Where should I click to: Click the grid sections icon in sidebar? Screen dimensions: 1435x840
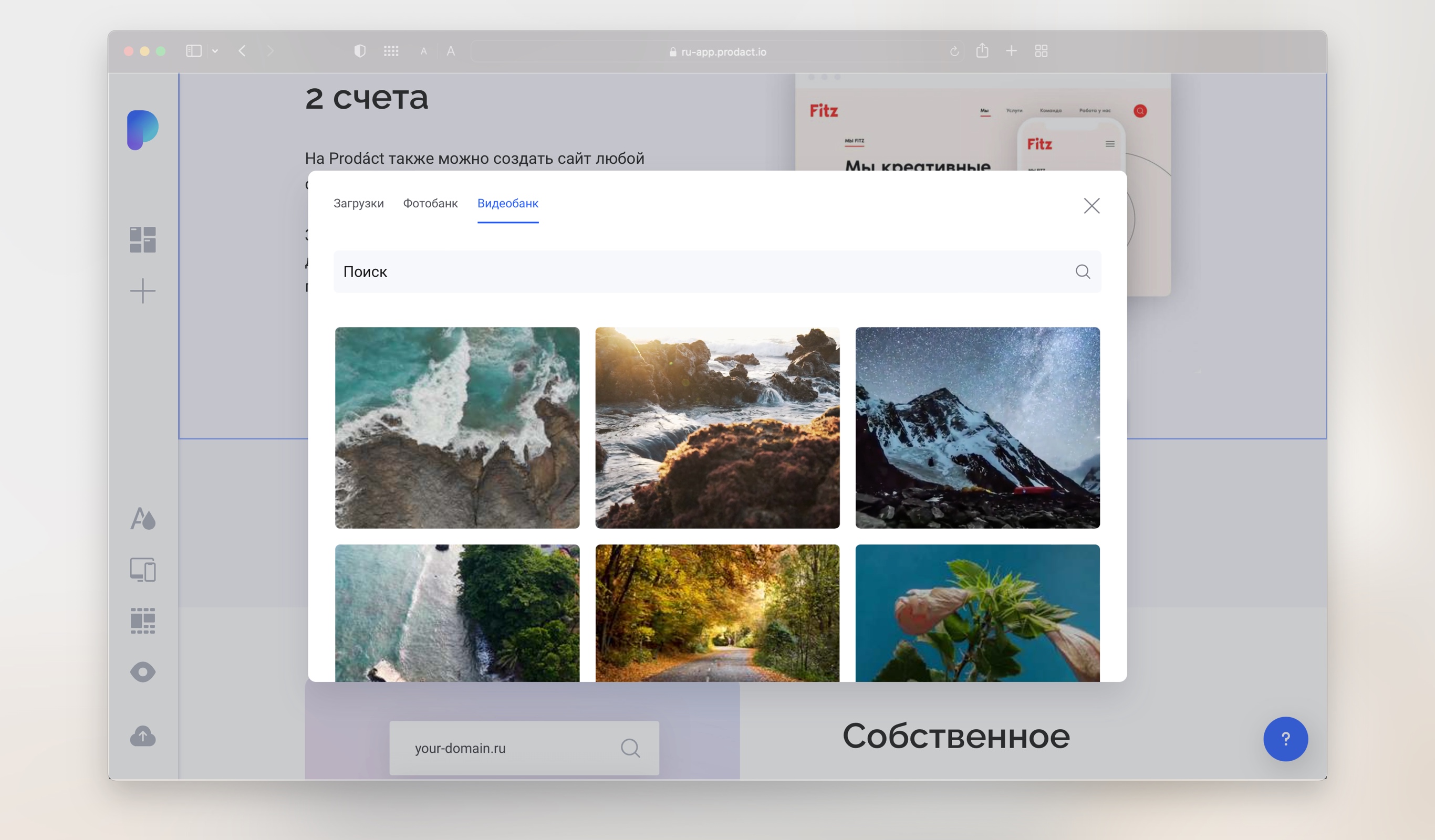pyautogui.click(x=142, y=621)
